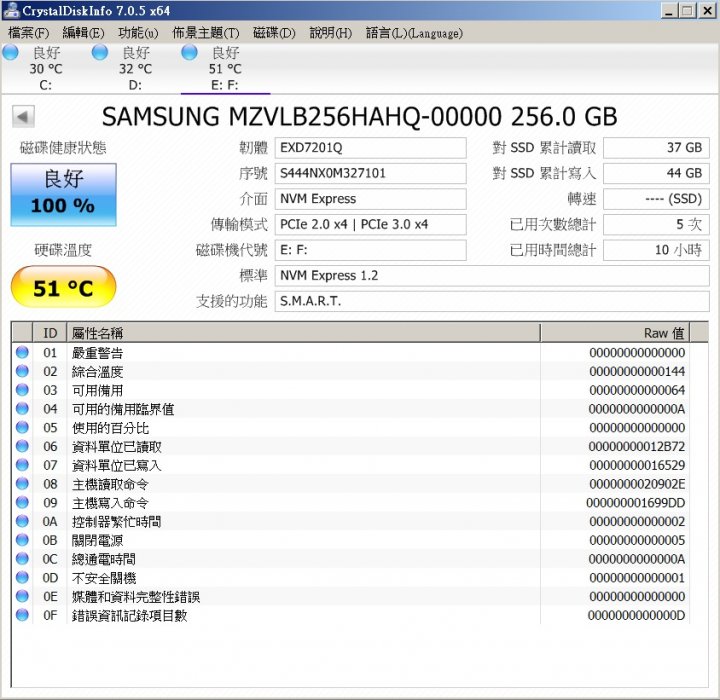720x700 pixels.
Task: Click the CrystalDiskInfo title bar app icon
Action: coord(11,10)
